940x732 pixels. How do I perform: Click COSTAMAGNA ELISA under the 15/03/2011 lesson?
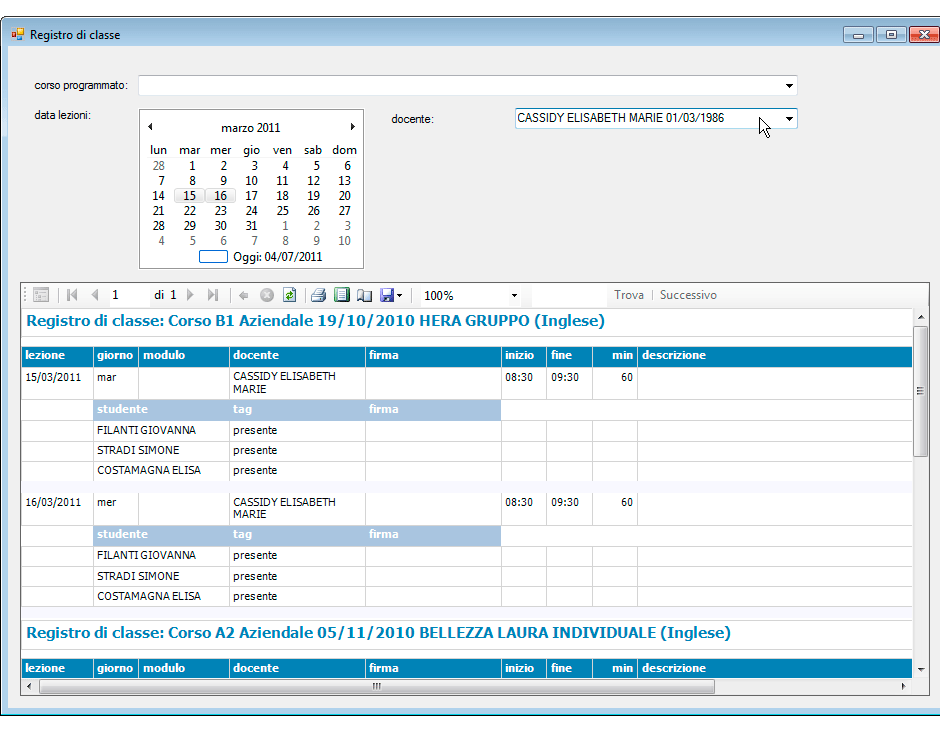pos(149,471)
